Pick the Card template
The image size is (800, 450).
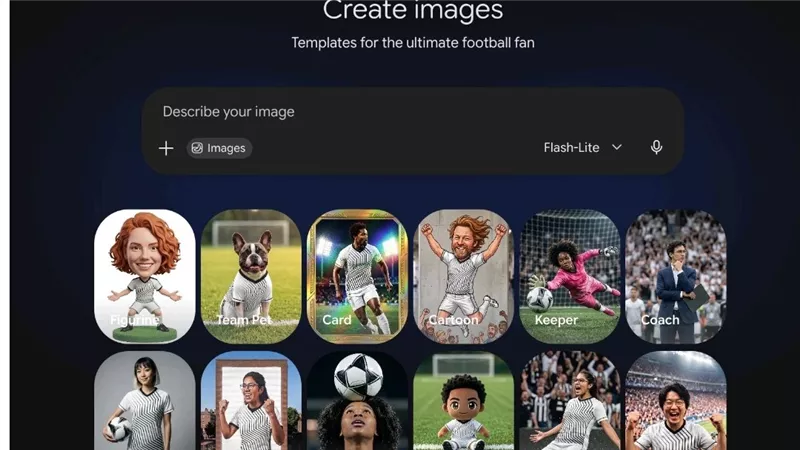pyautogui.click(x=357, y=276)
